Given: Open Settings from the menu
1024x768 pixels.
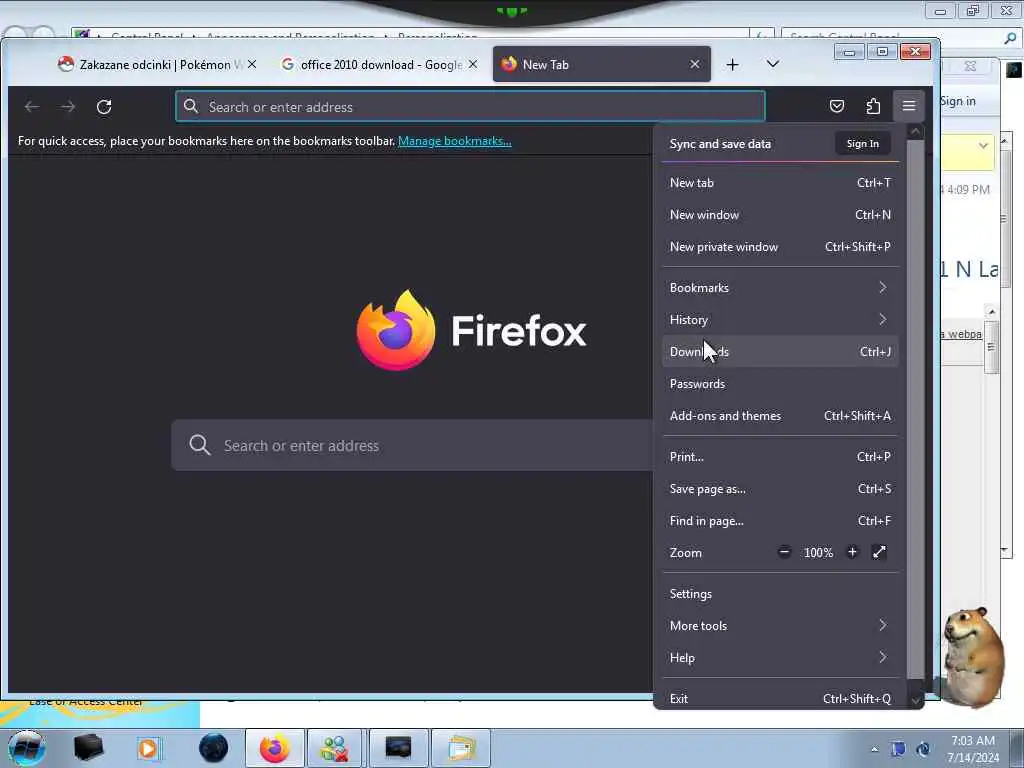Looking at the screenshot, I should (780, 594).
